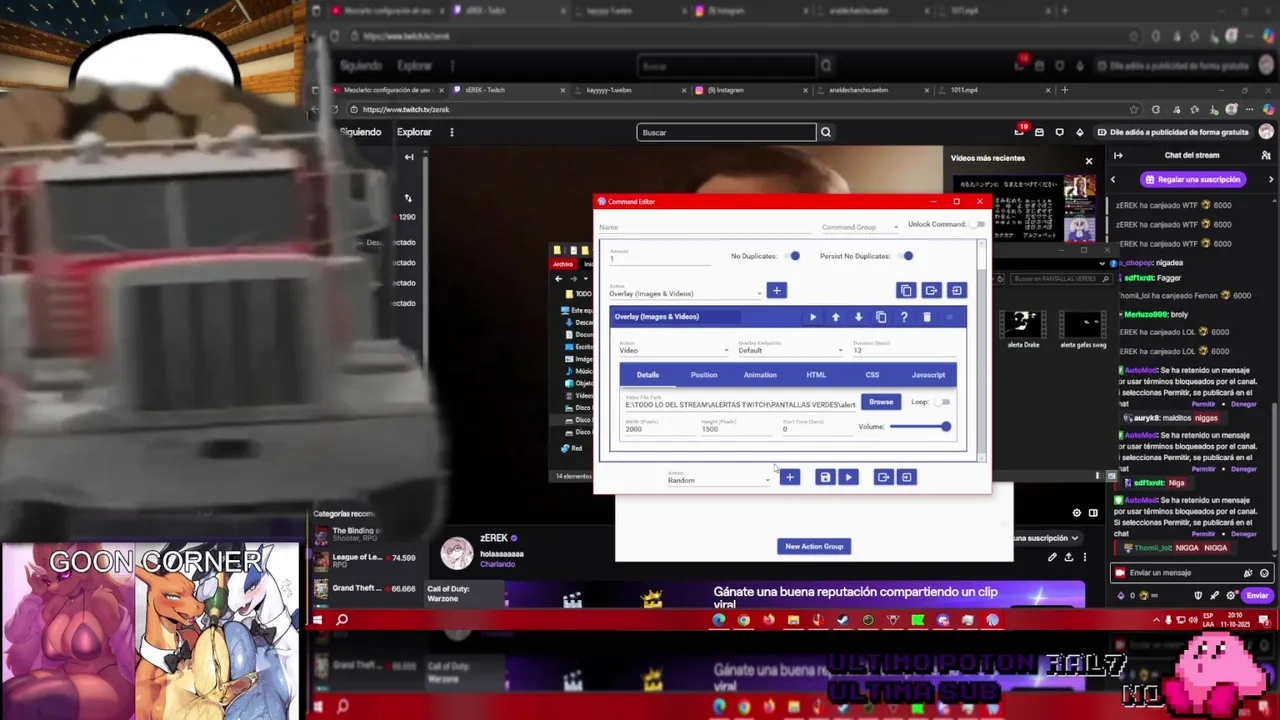The width and height of the screenshot is (1280, 720).
Task: Delete the Overlay action with trash icon
Action: pyautogui.click(x=927, y=317)
